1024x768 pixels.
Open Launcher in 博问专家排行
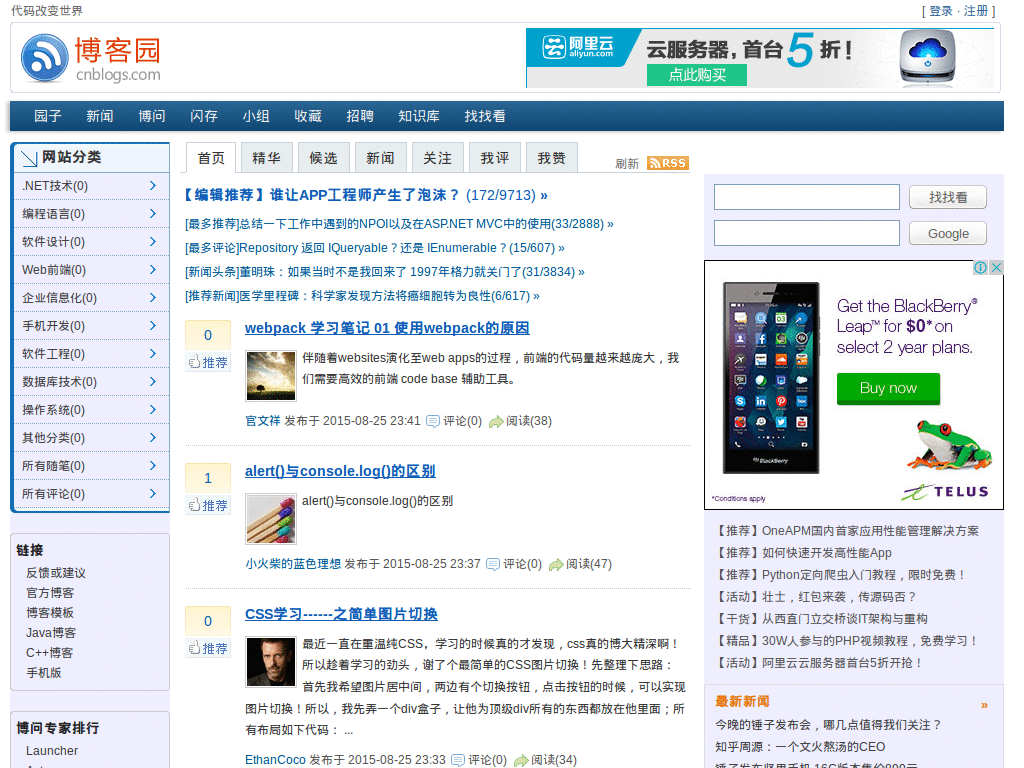52,751
